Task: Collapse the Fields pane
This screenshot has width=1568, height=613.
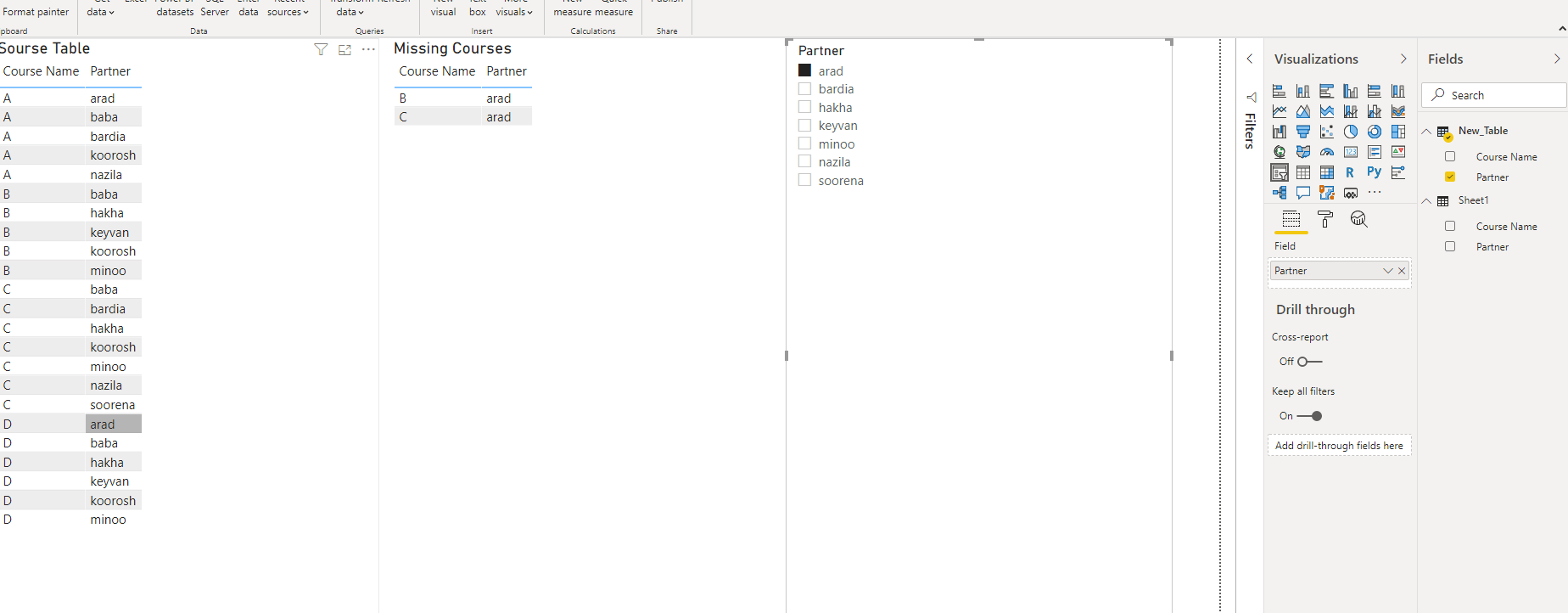Action: (1557, 59)
